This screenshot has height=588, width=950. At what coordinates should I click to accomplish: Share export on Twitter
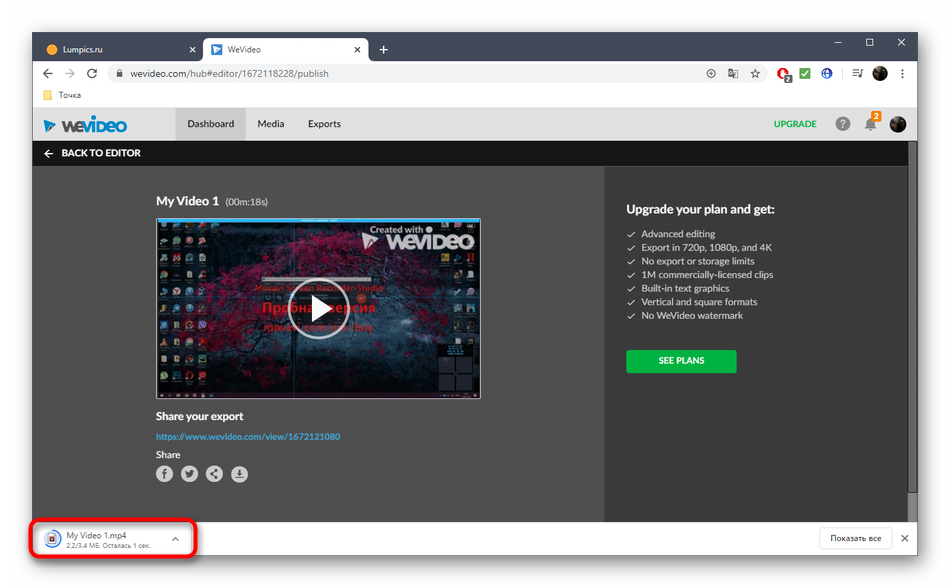190,474
